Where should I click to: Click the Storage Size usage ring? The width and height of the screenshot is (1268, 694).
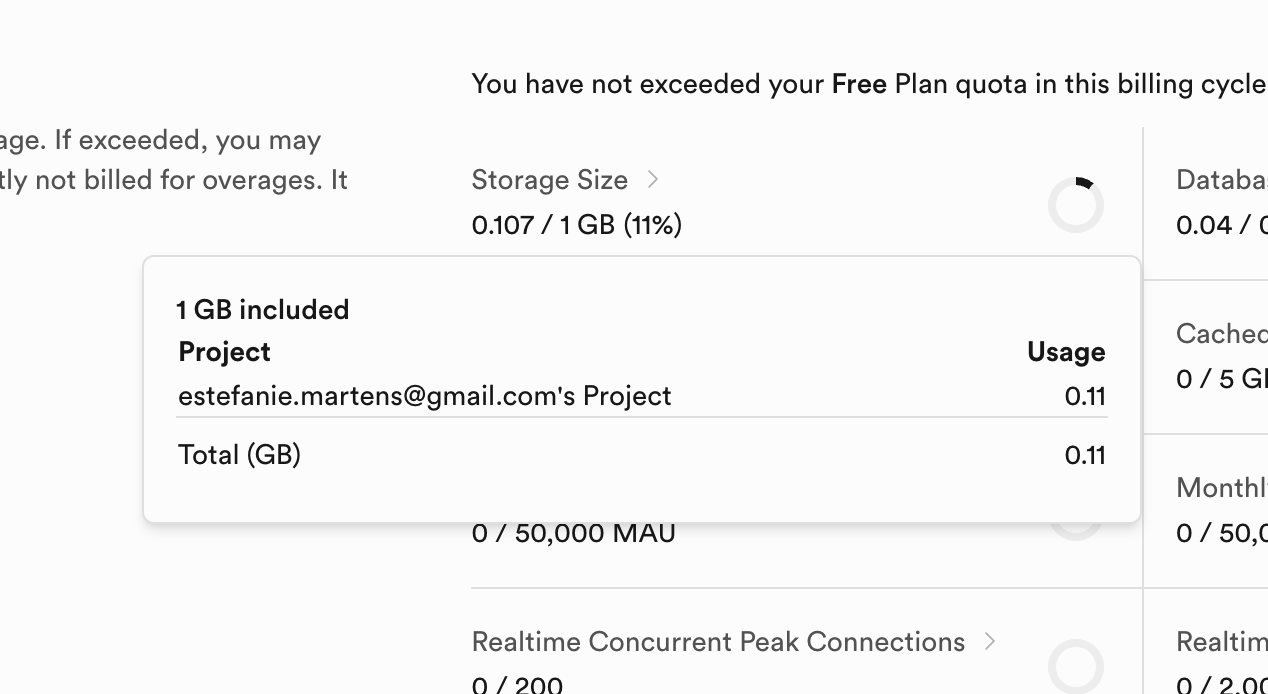[x=1075, y=205]
